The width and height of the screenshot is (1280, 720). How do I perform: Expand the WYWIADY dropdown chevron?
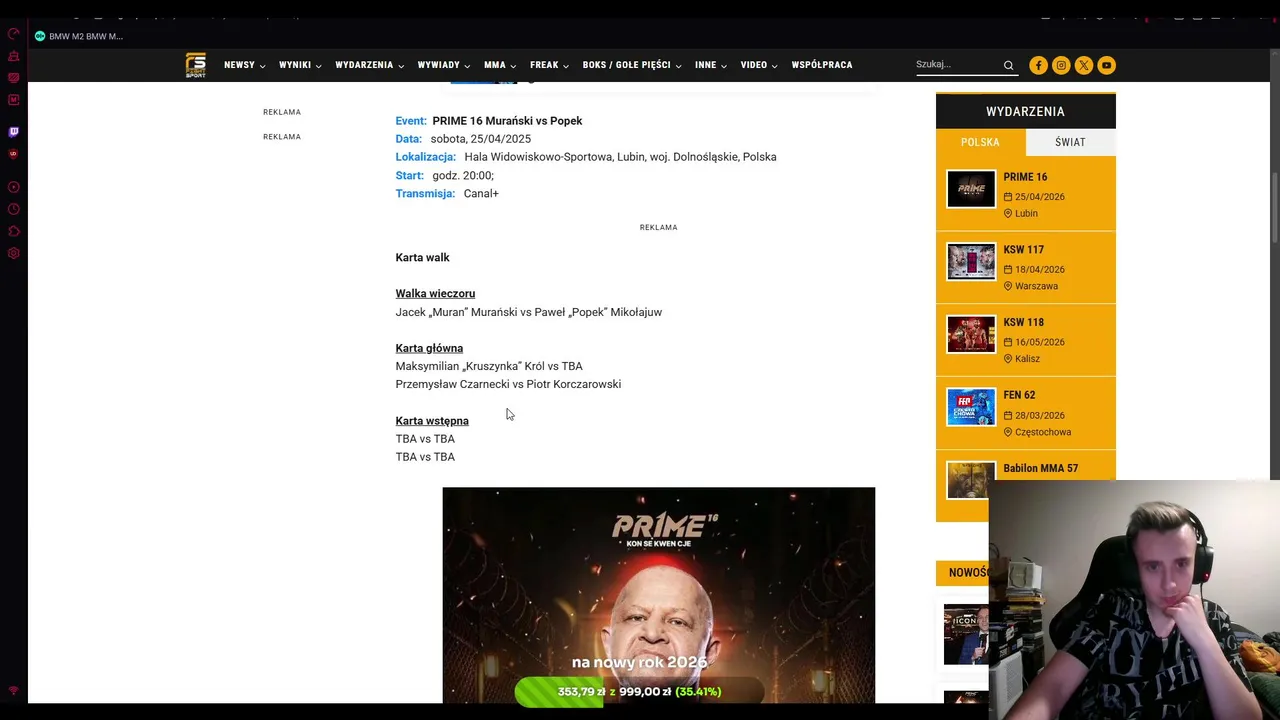point(467,66)
